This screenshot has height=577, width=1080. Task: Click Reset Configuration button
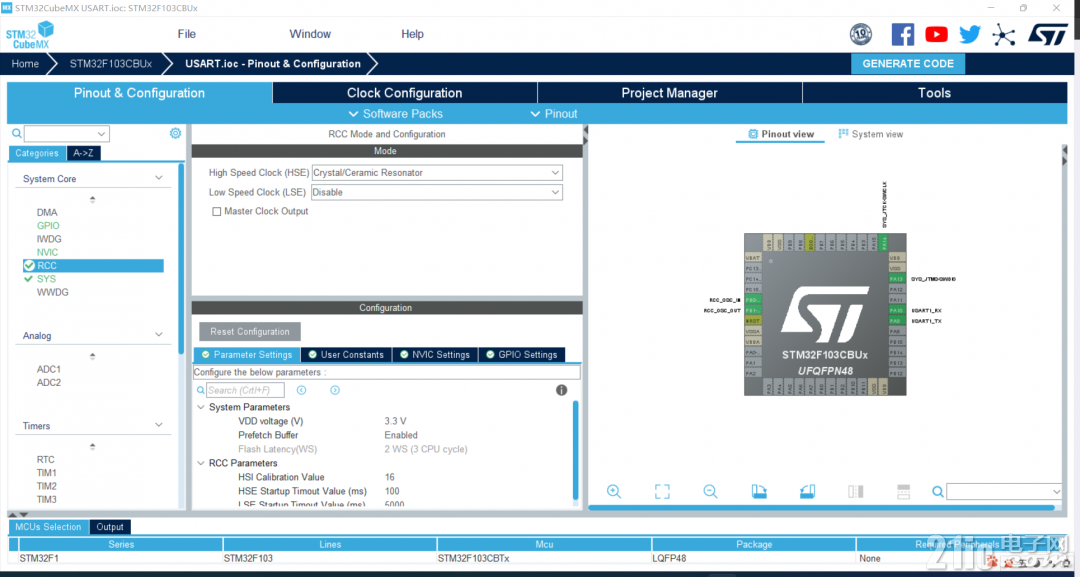(x=250, y=331)
